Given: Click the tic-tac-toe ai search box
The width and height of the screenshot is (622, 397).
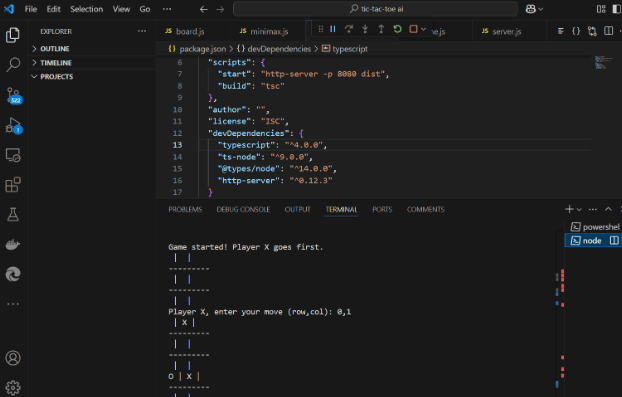Looking at the screenshot, I should tap(375, 9).
